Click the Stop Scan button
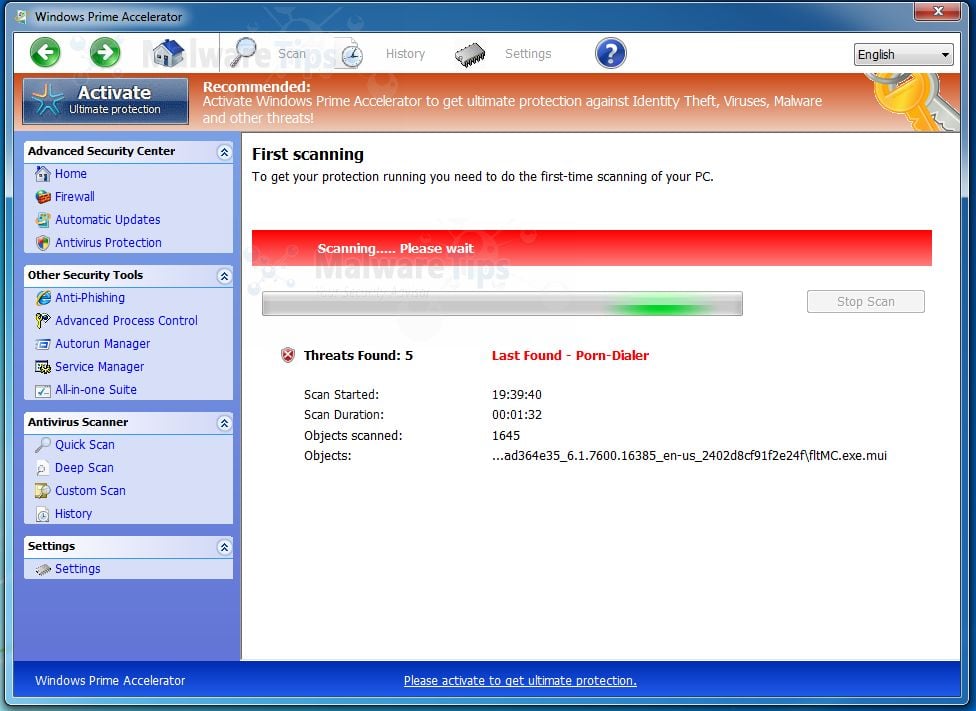The height and width of the screenshot is (711, 976). [x=865, y=301]
